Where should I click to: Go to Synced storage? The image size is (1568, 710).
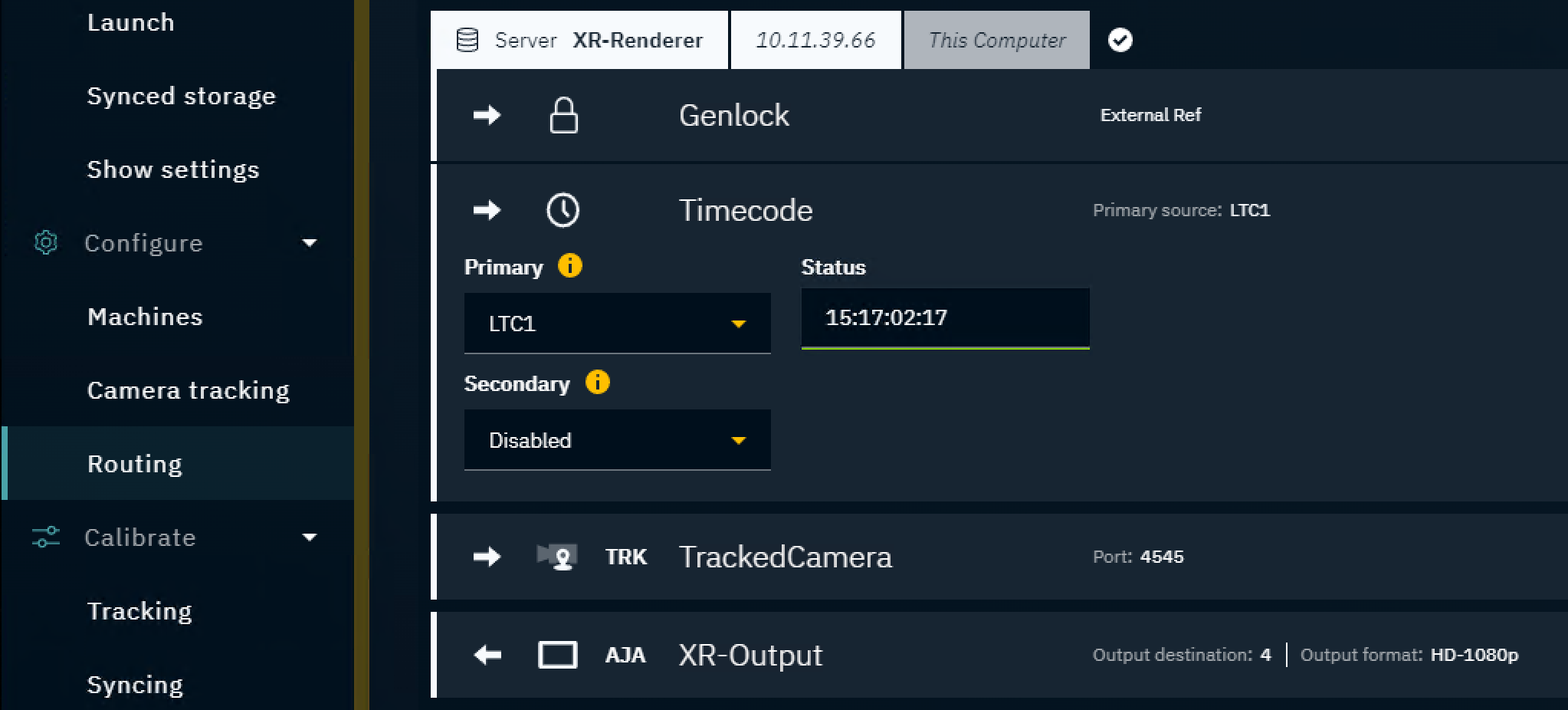point(181,96)
